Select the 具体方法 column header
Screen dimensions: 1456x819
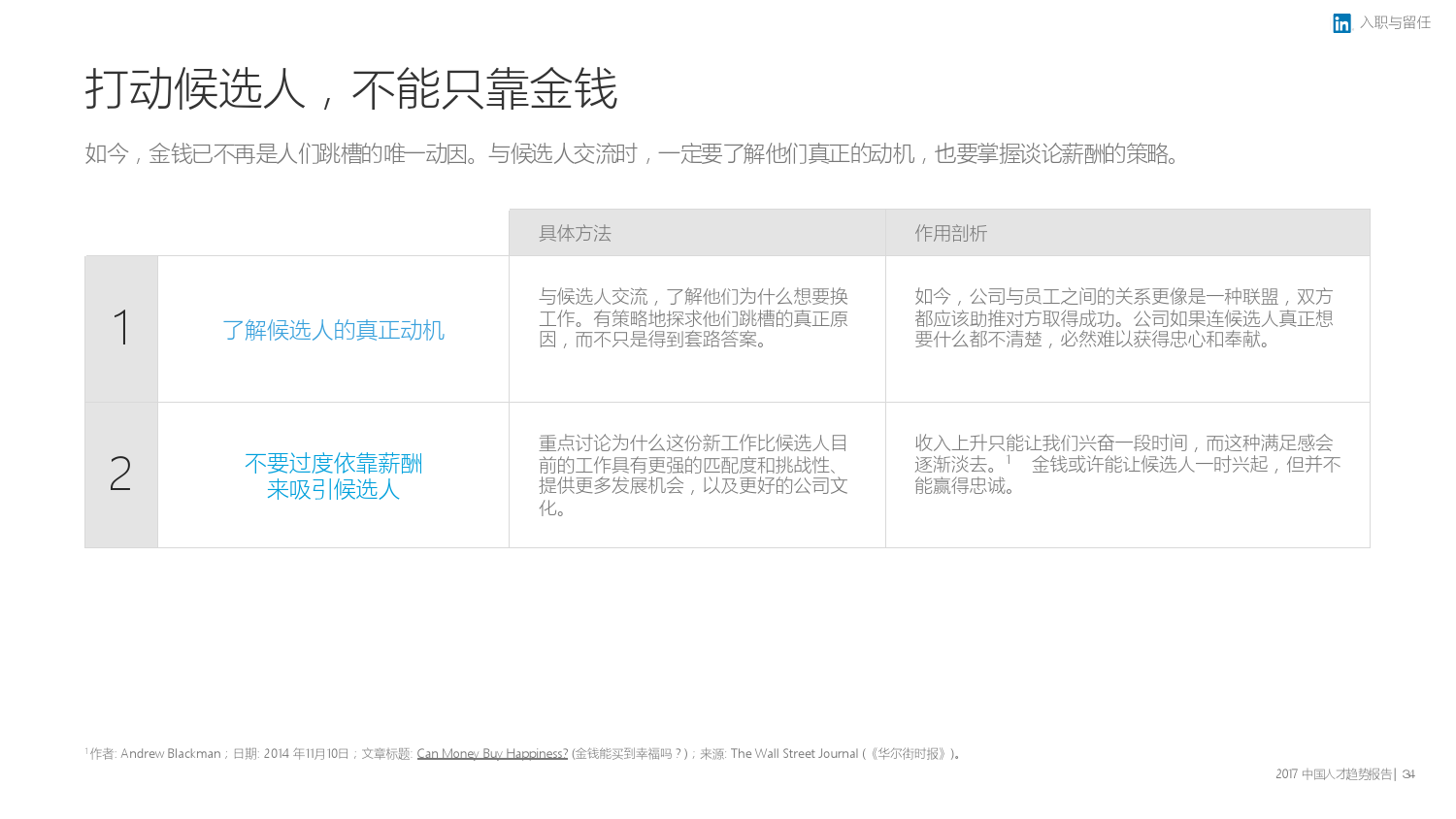coord(575,233)
